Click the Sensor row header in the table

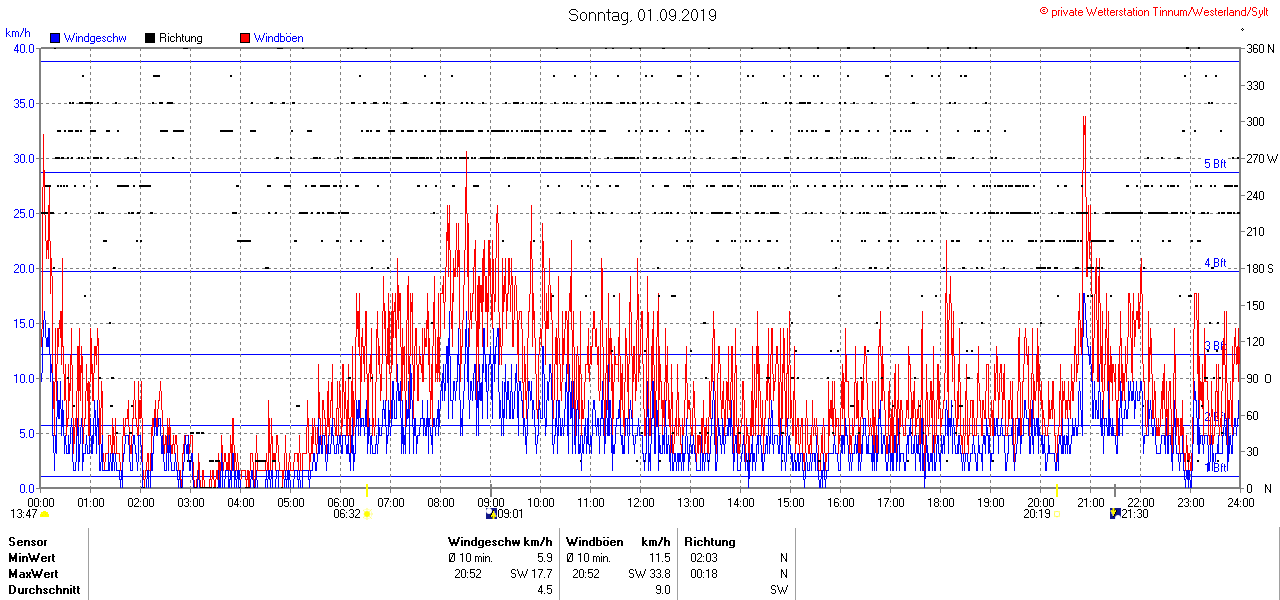(28, 542)
